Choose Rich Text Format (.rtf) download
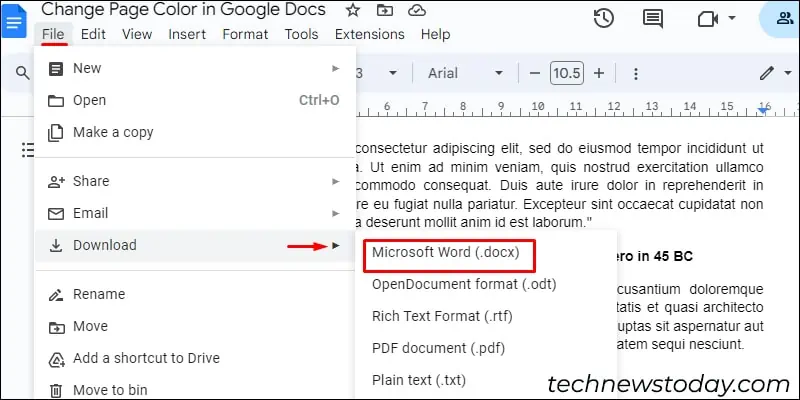 pyautogui.click(x=442, y=316)
